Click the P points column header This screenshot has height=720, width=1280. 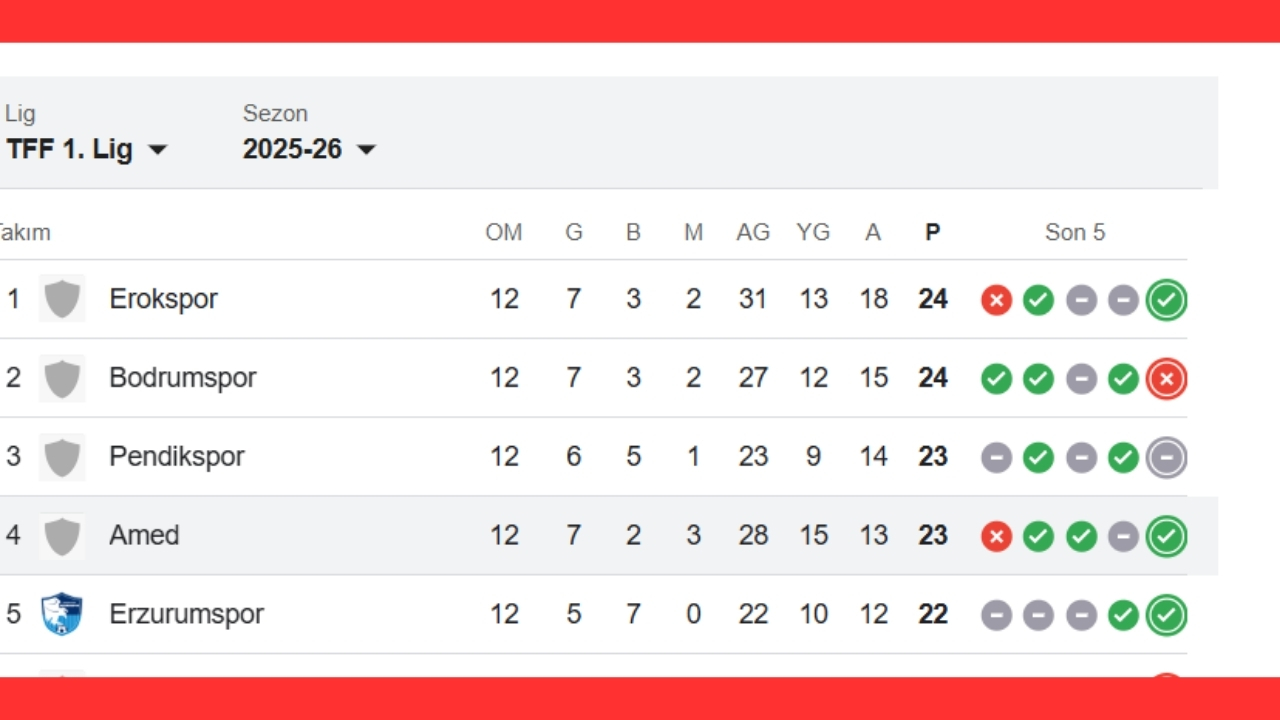933,233
